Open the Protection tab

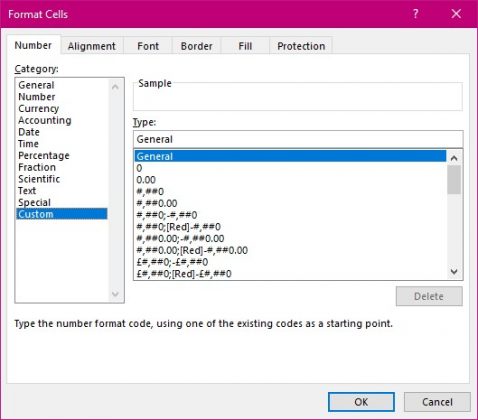point(301,46)
